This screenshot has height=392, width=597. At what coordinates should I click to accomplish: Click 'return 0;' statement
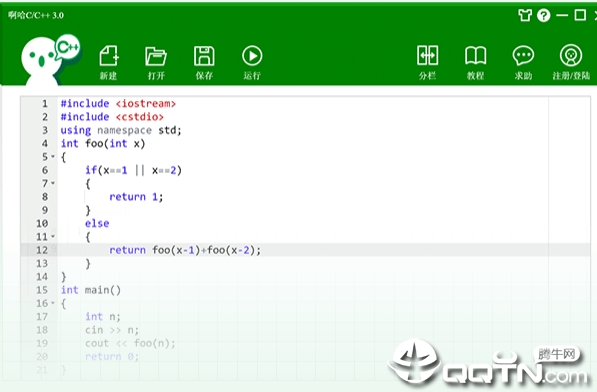[x=112, y=357]
